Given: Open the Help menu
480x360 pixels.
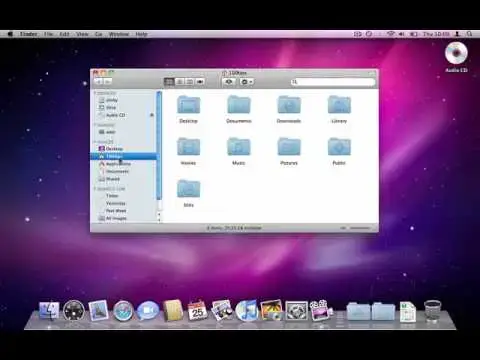Looking at the screenshot, I should pyautogui.click(x=141, y=34).
